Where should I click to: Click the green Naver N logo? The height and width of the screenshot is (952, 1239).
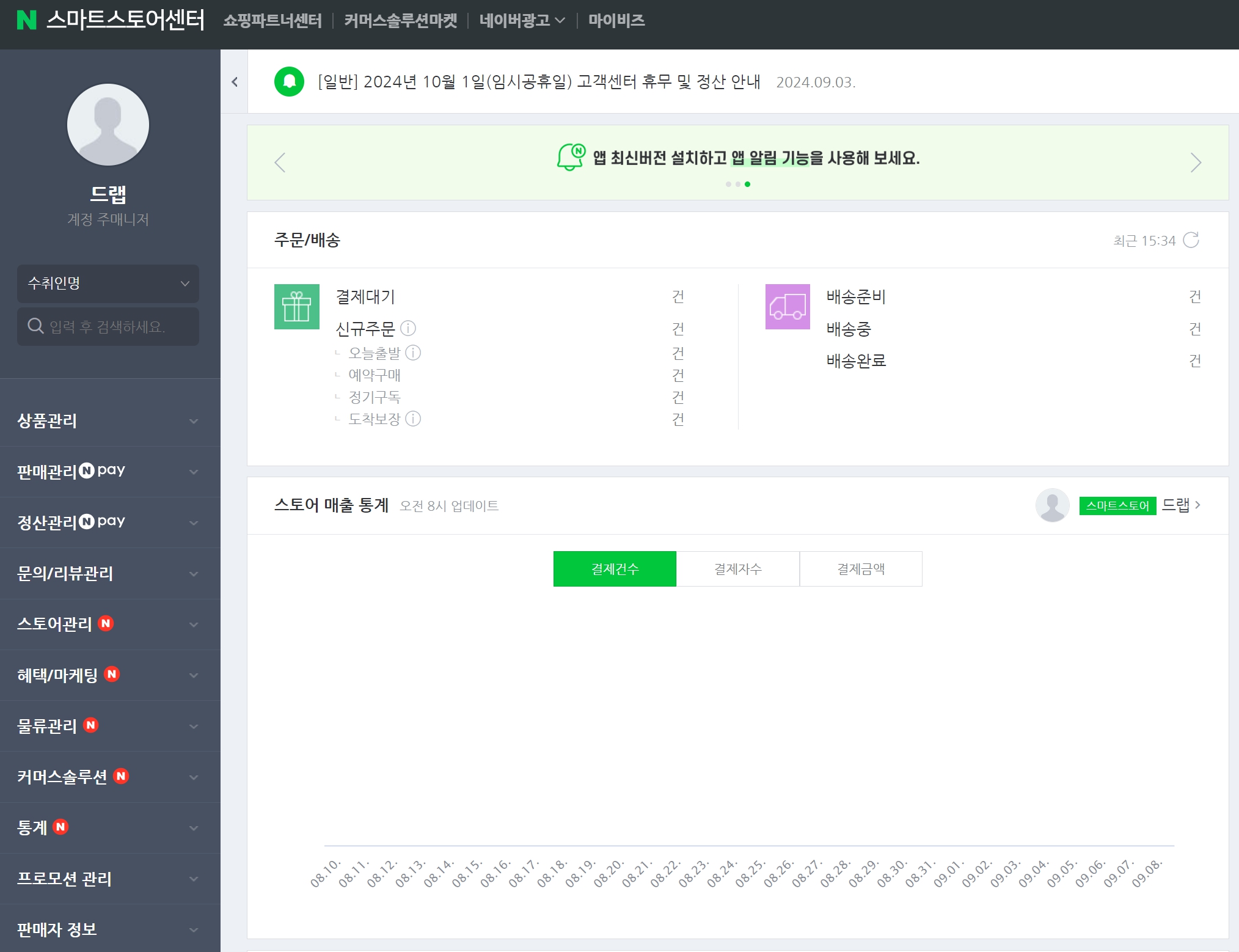[x=26, y=20]
